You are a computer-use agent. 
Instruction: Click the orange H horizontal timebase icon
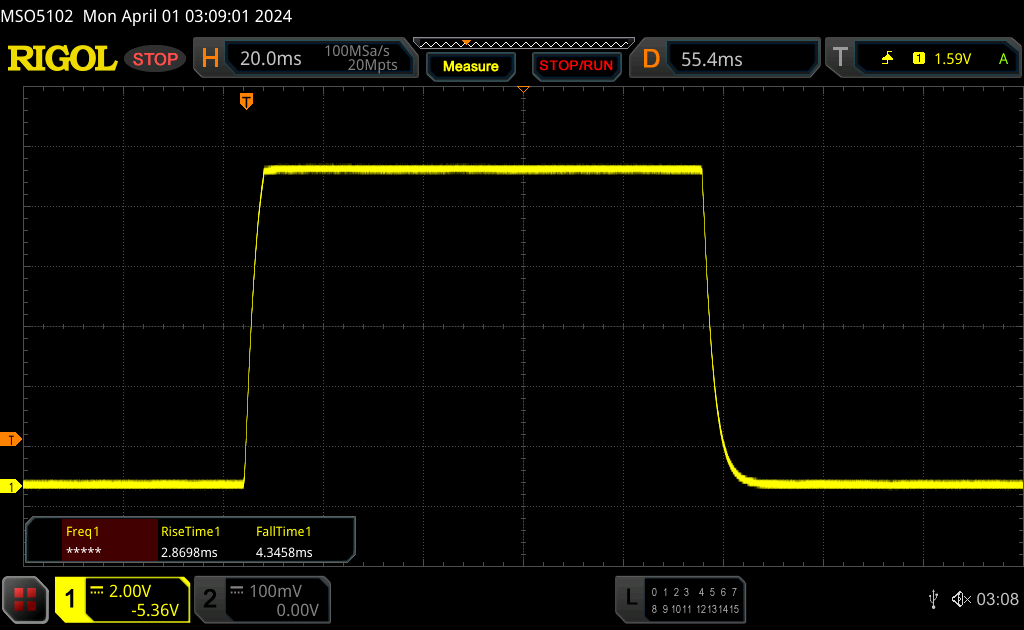point(210,59)
